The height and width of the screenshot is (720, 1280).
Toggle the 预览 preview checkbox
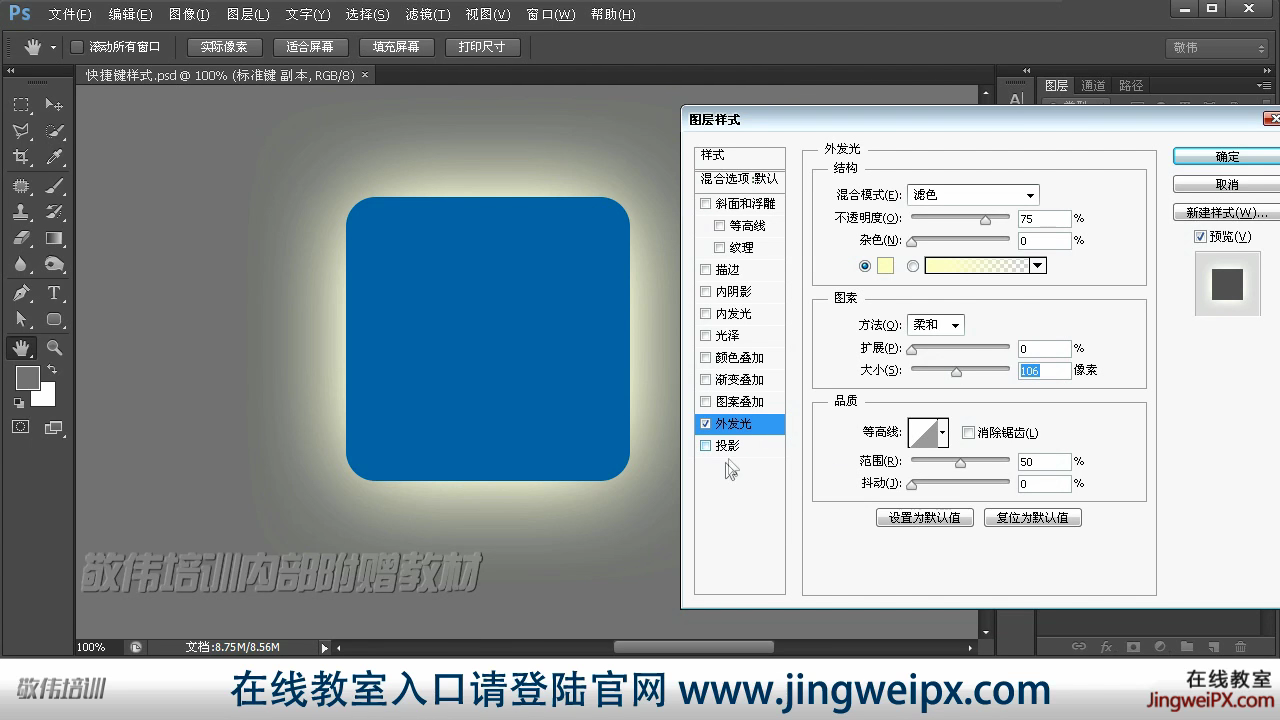coord(1201,237)
